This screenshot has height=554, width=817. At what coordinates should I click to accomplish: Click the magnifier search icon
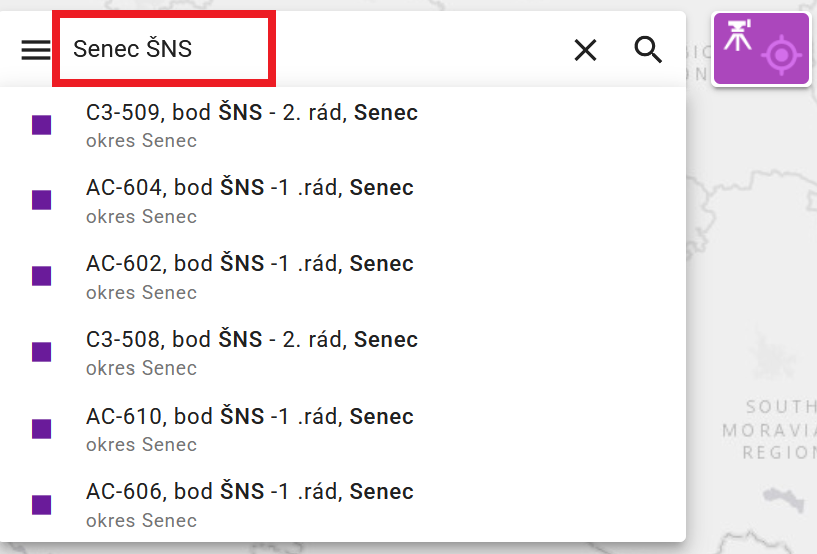(649, 49)
